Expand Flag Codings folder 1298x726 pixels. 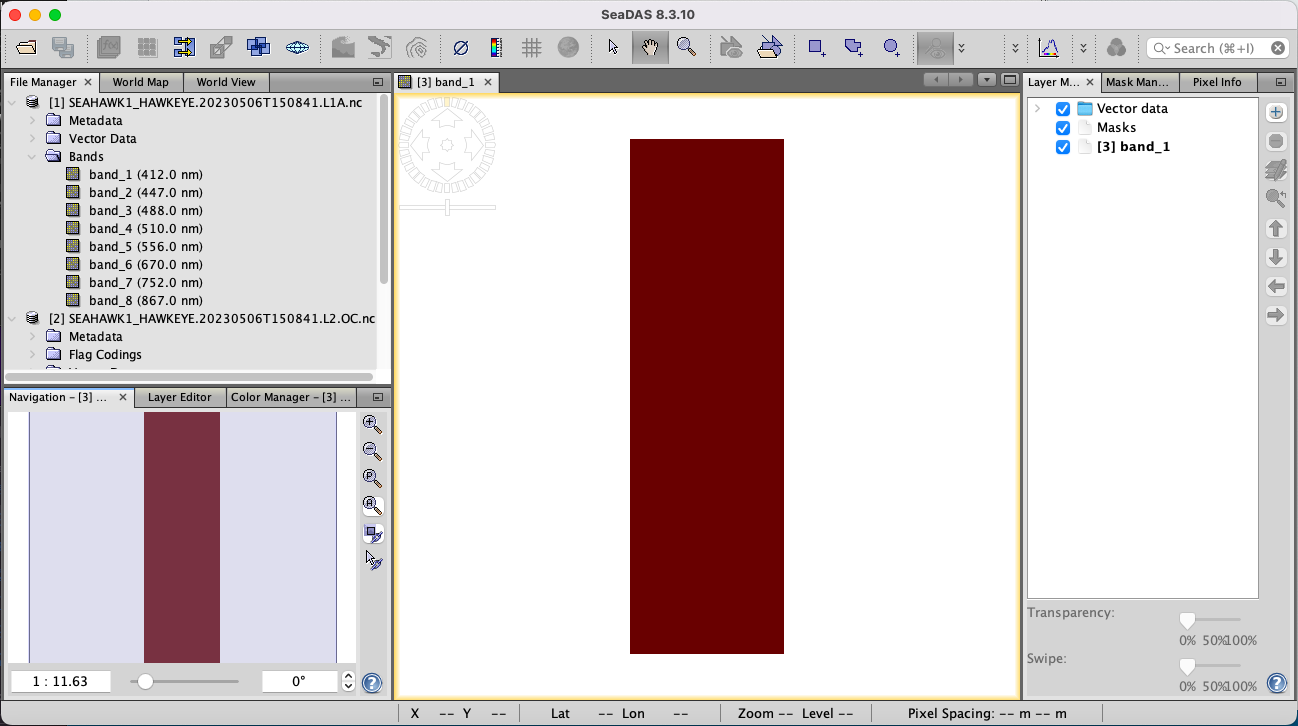pyautogui.click(x=32, y=354)
